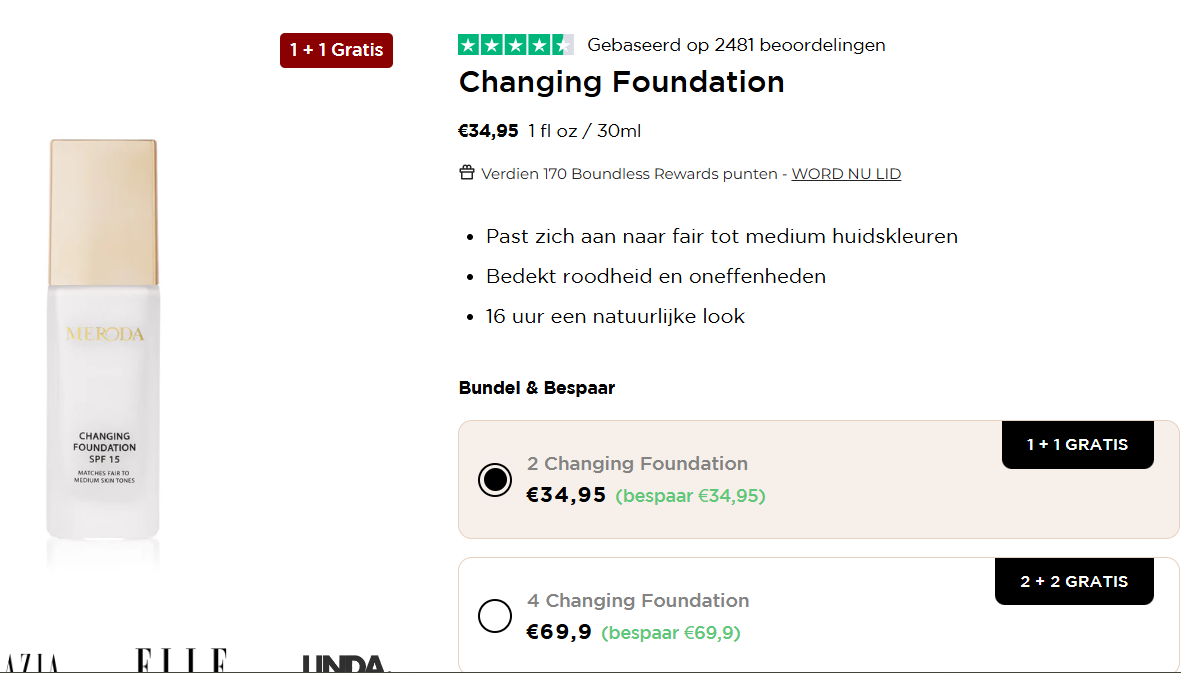
Task: Click the black 1 + 1 GRATIS label
Action: pos(1077,444)
